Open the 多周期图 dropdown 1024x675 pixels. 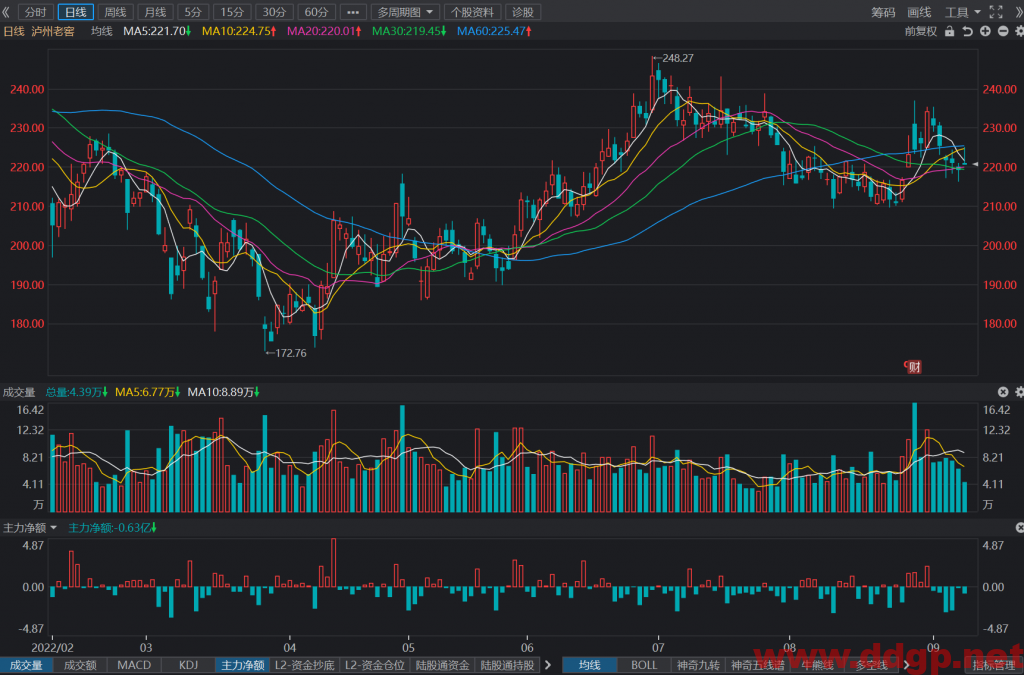pyautogui.click(x=405, y=12)
